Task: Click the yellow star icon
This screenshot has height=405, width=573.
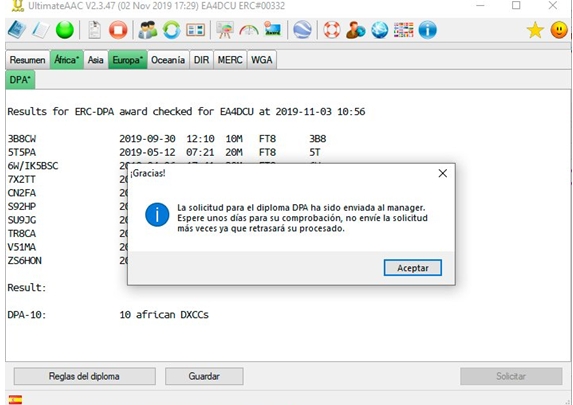Action: (x=535, y=30)
